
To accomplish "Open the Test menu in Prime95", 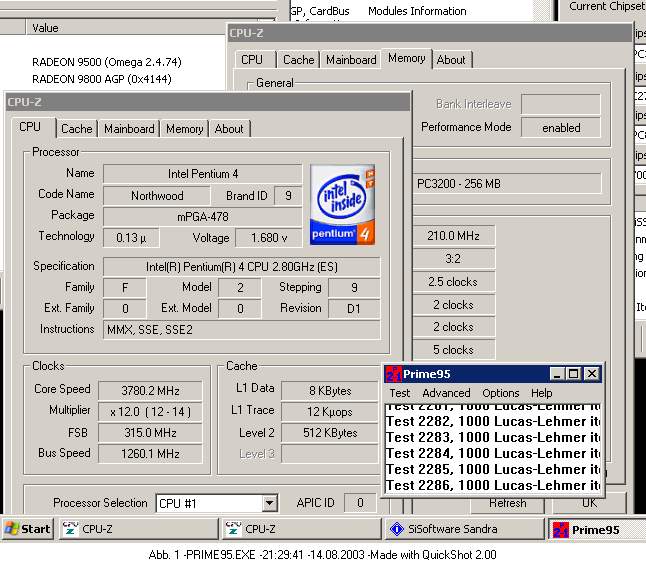I will point(400,393).
